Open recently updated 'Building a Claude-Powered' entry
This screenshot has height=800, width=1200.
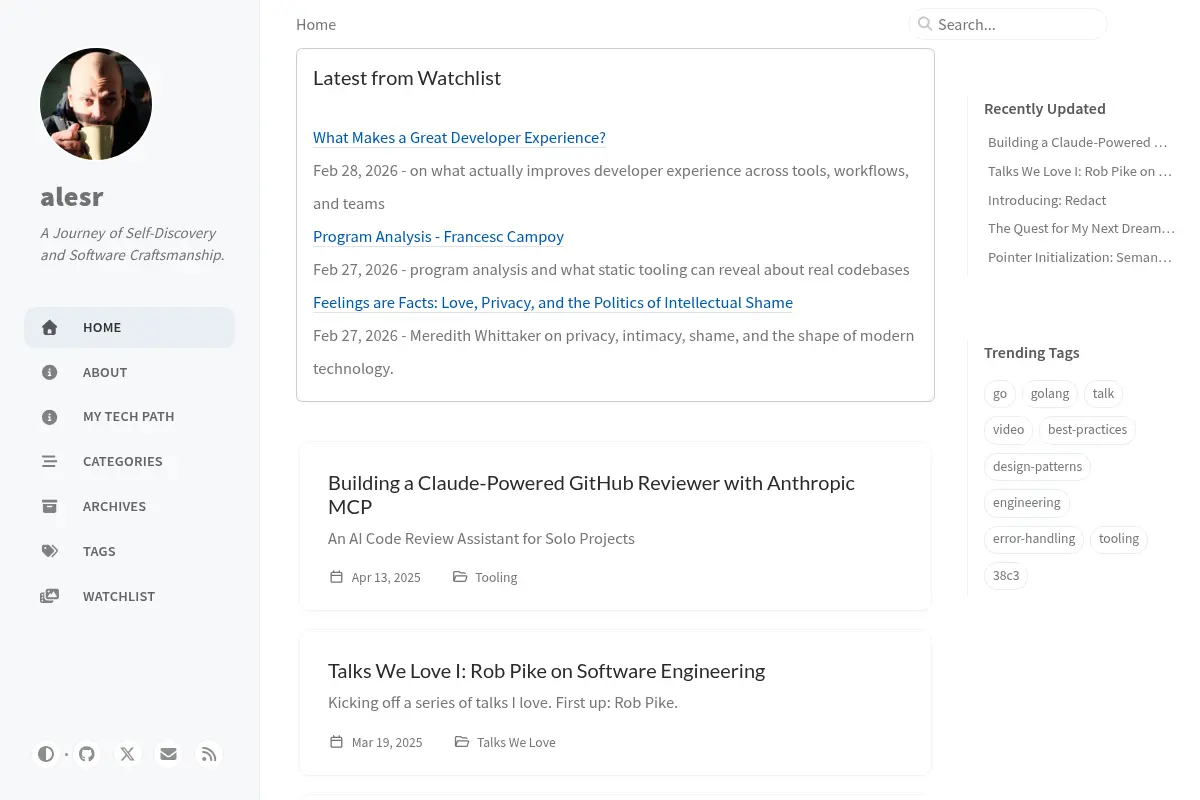pyautogui.click(x=1078, y=142)
